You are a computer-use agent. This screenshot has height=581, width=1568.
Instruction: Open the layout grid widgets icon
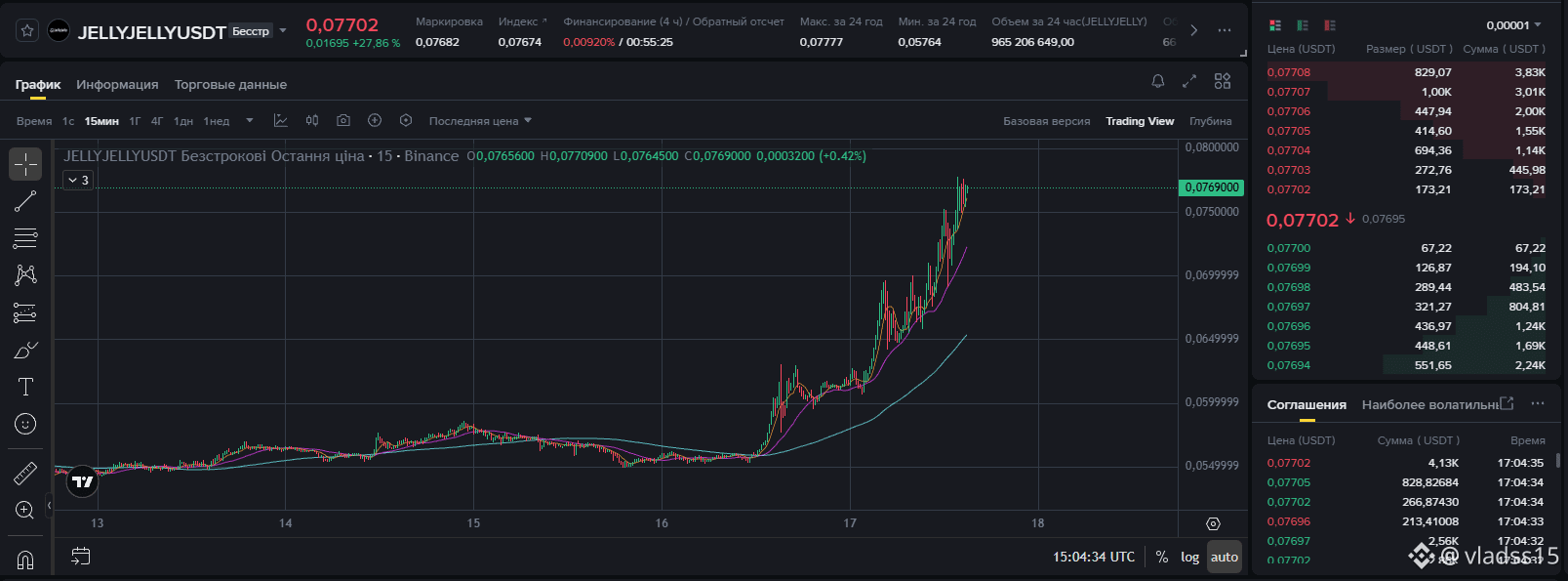1223,81
